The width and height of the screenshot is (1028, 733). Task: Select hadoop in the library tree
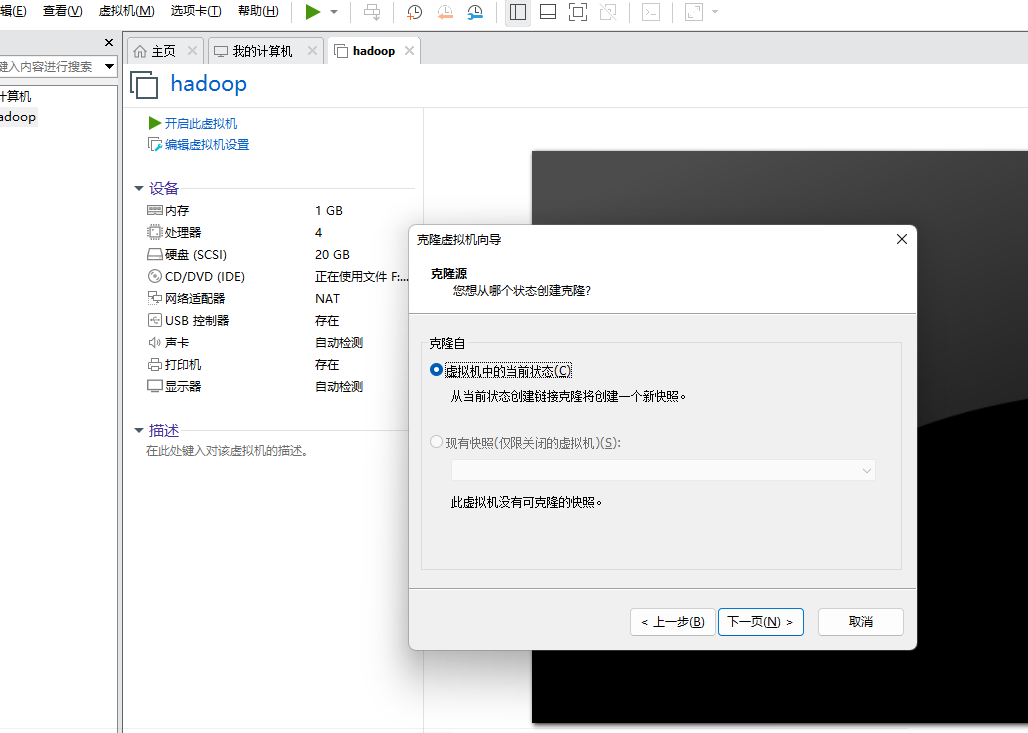18,117
